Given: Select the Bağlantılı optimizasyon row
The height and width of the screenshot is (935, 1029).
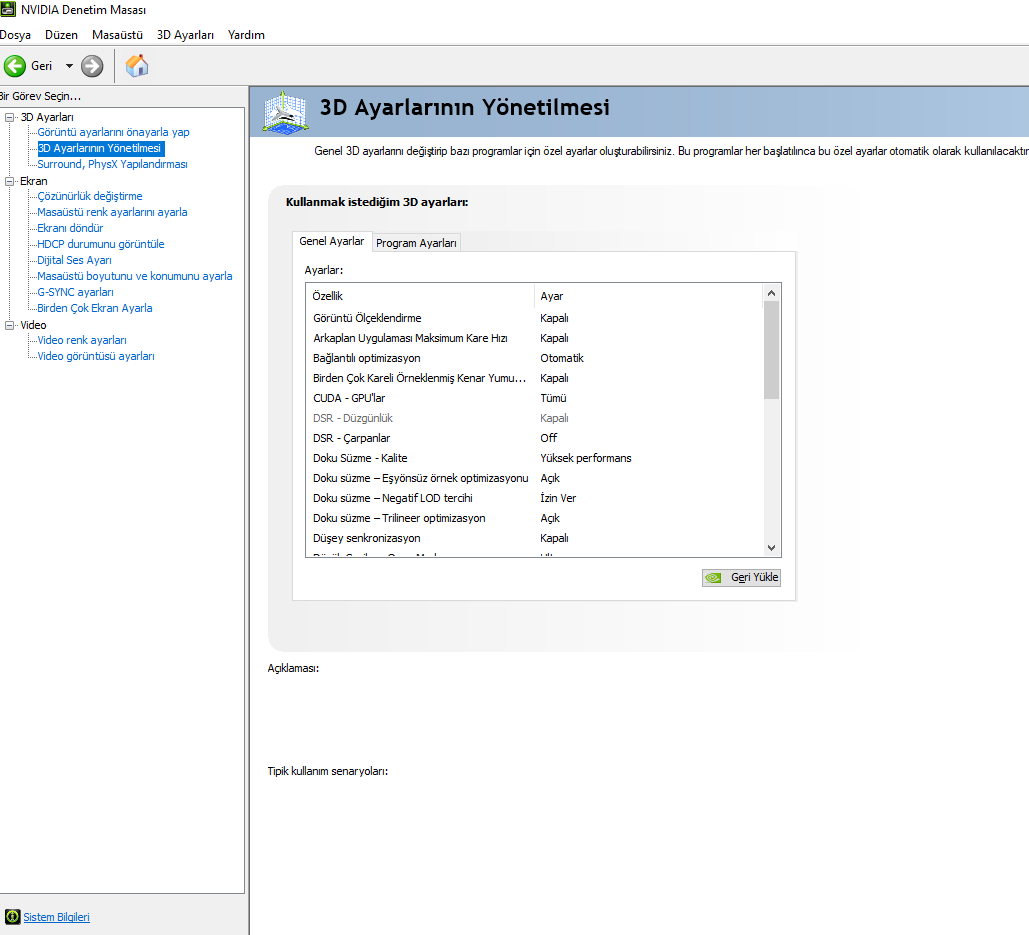Looking at the screenshot, I should pyautogui.click(x=534, y=358).
